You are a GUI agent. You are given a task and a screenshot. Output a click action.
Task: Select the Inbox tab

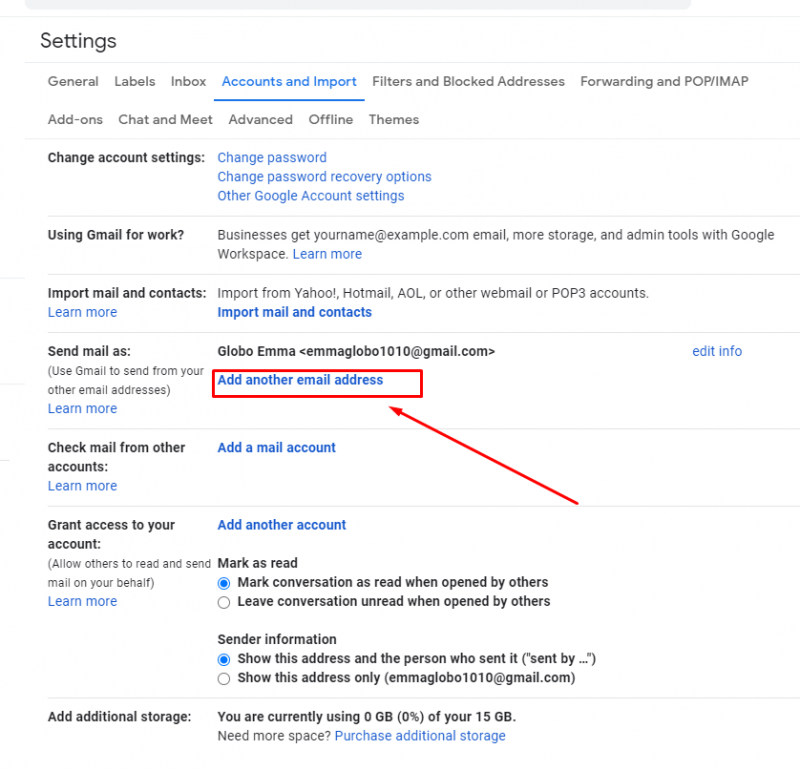point(187,81)
